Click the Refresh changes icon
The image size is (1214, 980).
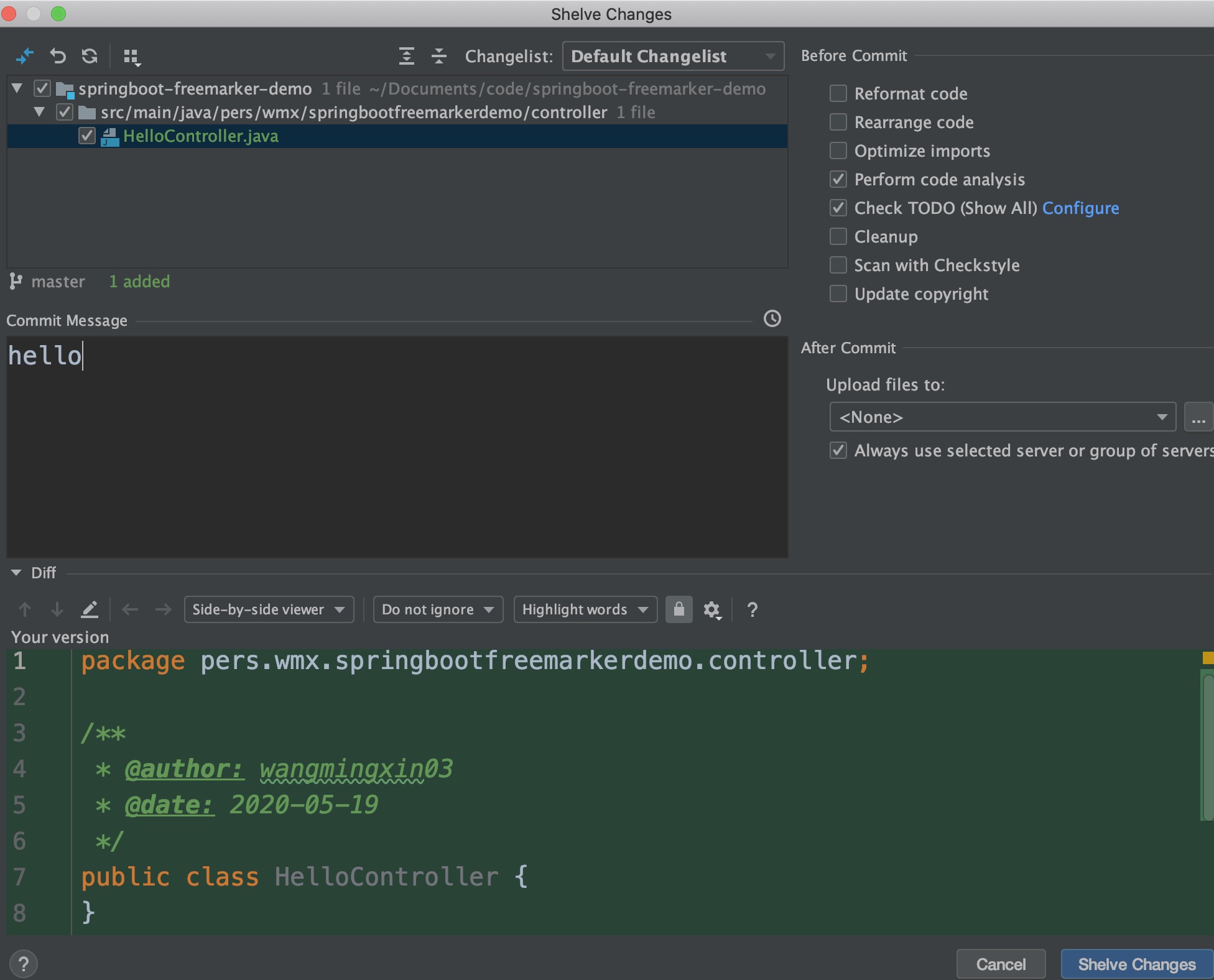click(90, 57)
